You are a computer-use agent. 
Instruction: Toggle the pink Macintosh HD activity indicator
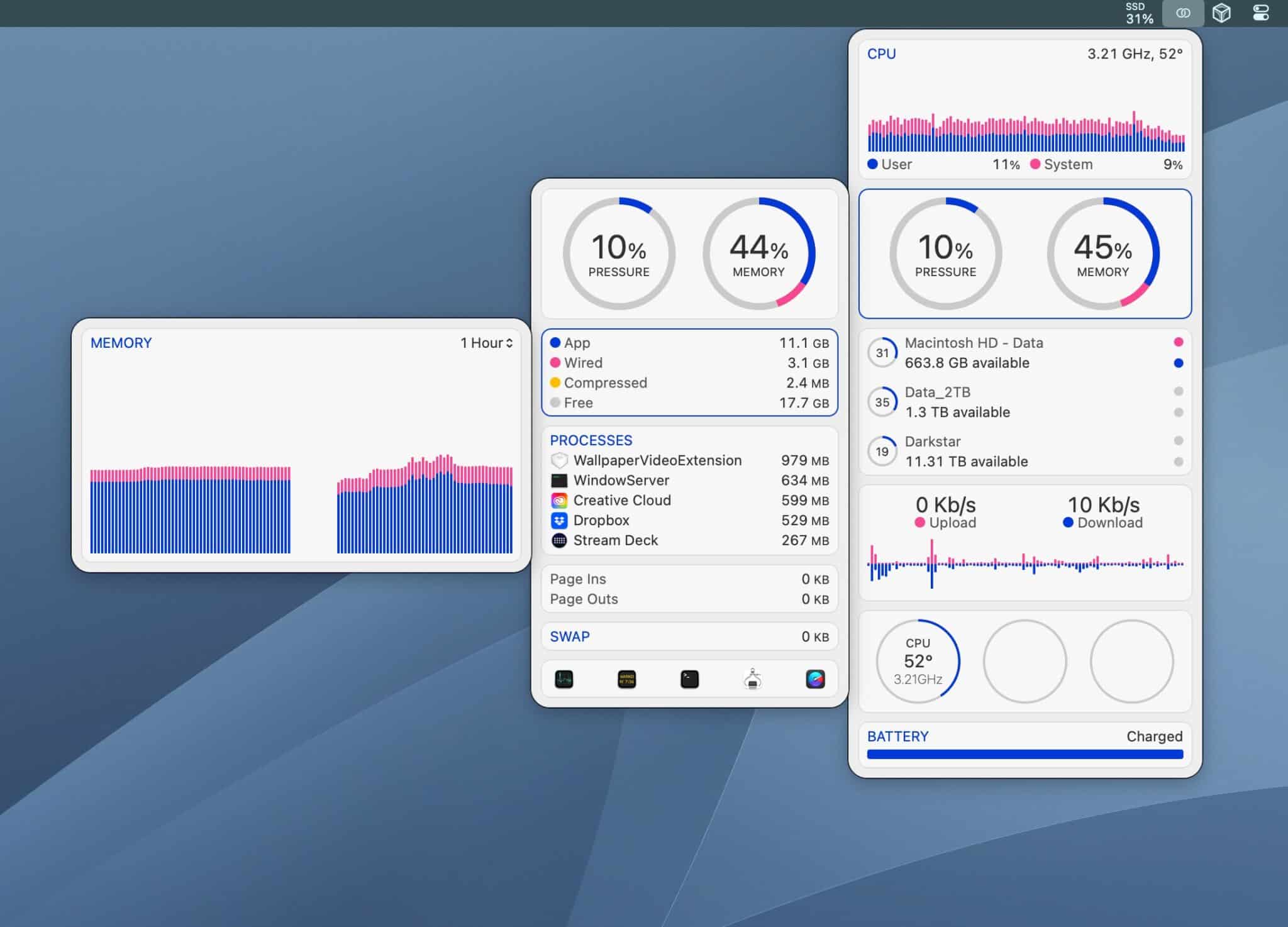pyautogui.click(x=1179, y=343)
